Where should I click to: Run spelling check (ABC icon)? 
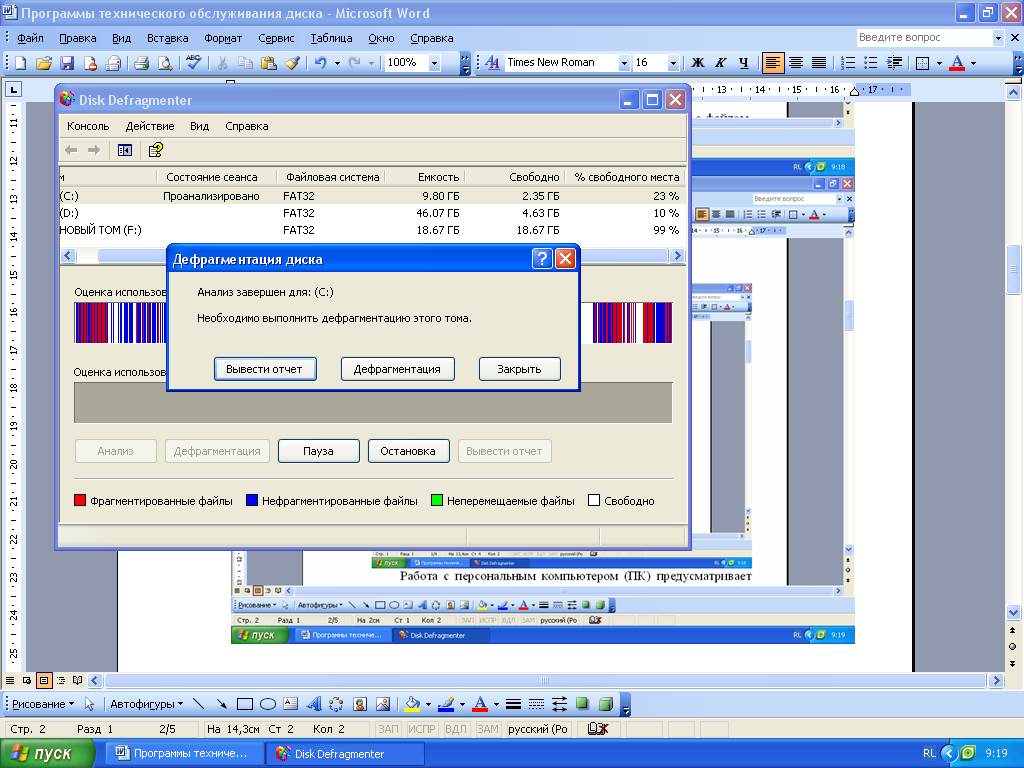(x=193, y=63)
